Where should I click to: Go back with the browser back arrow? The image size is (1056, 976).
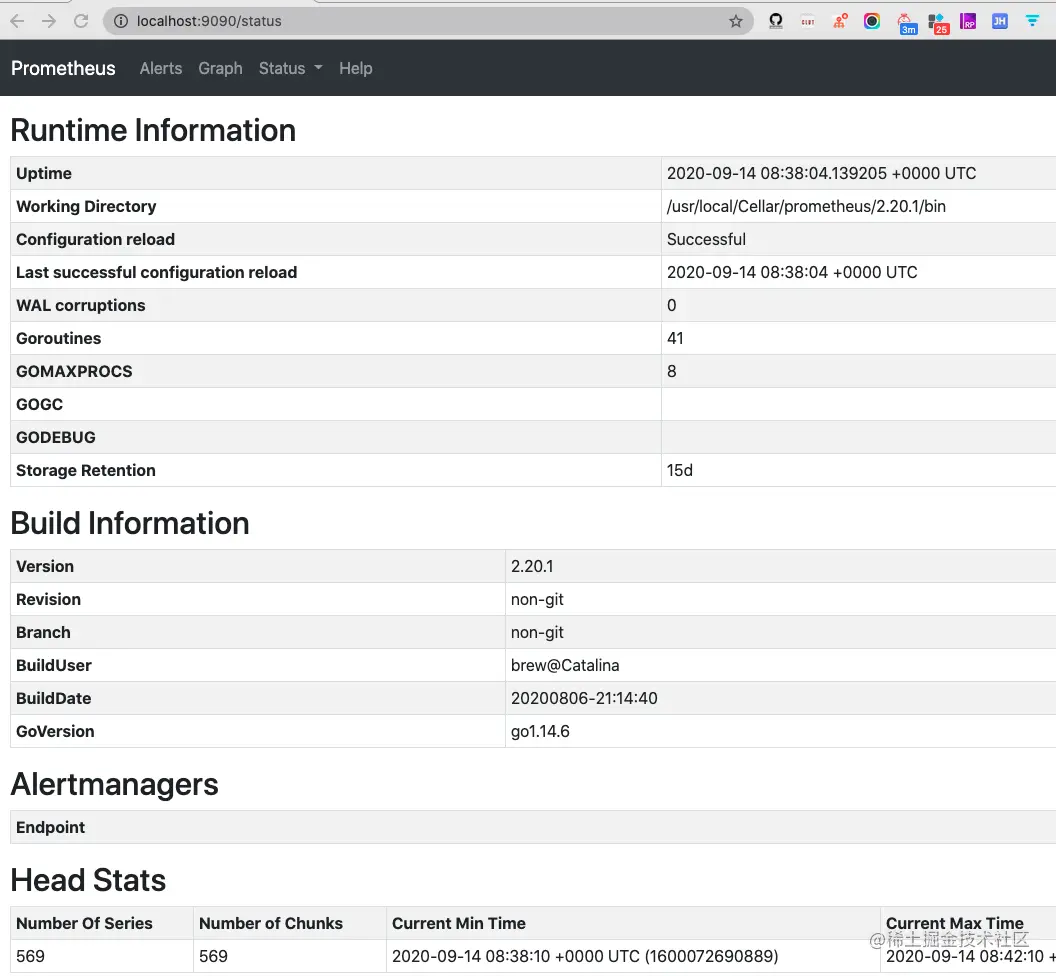click(x=18, y=21)
